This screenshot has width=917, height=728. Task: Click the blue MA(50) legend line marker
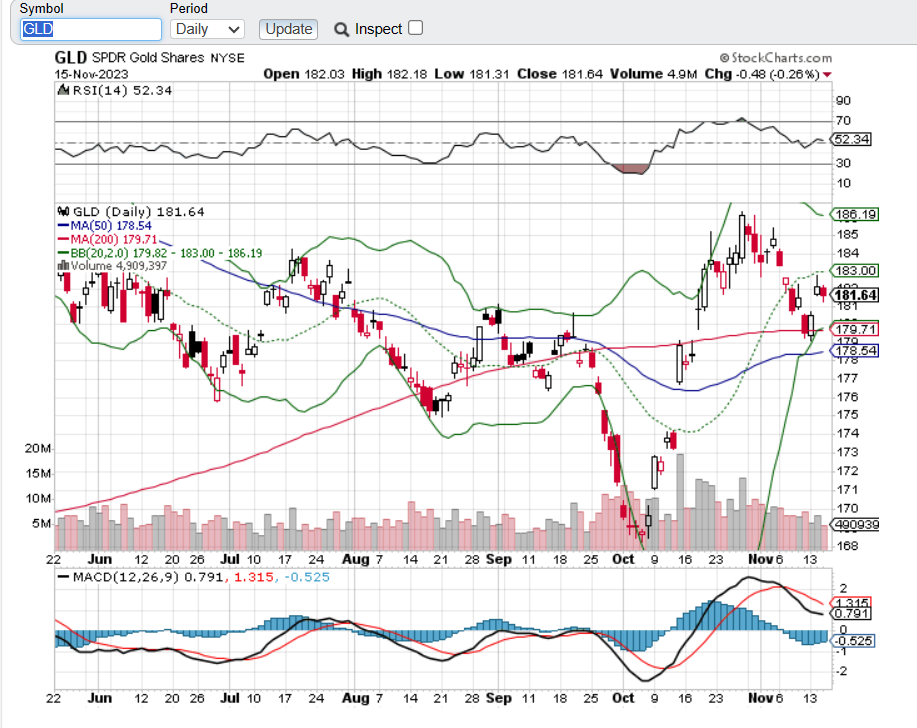(x=60, y=226)
